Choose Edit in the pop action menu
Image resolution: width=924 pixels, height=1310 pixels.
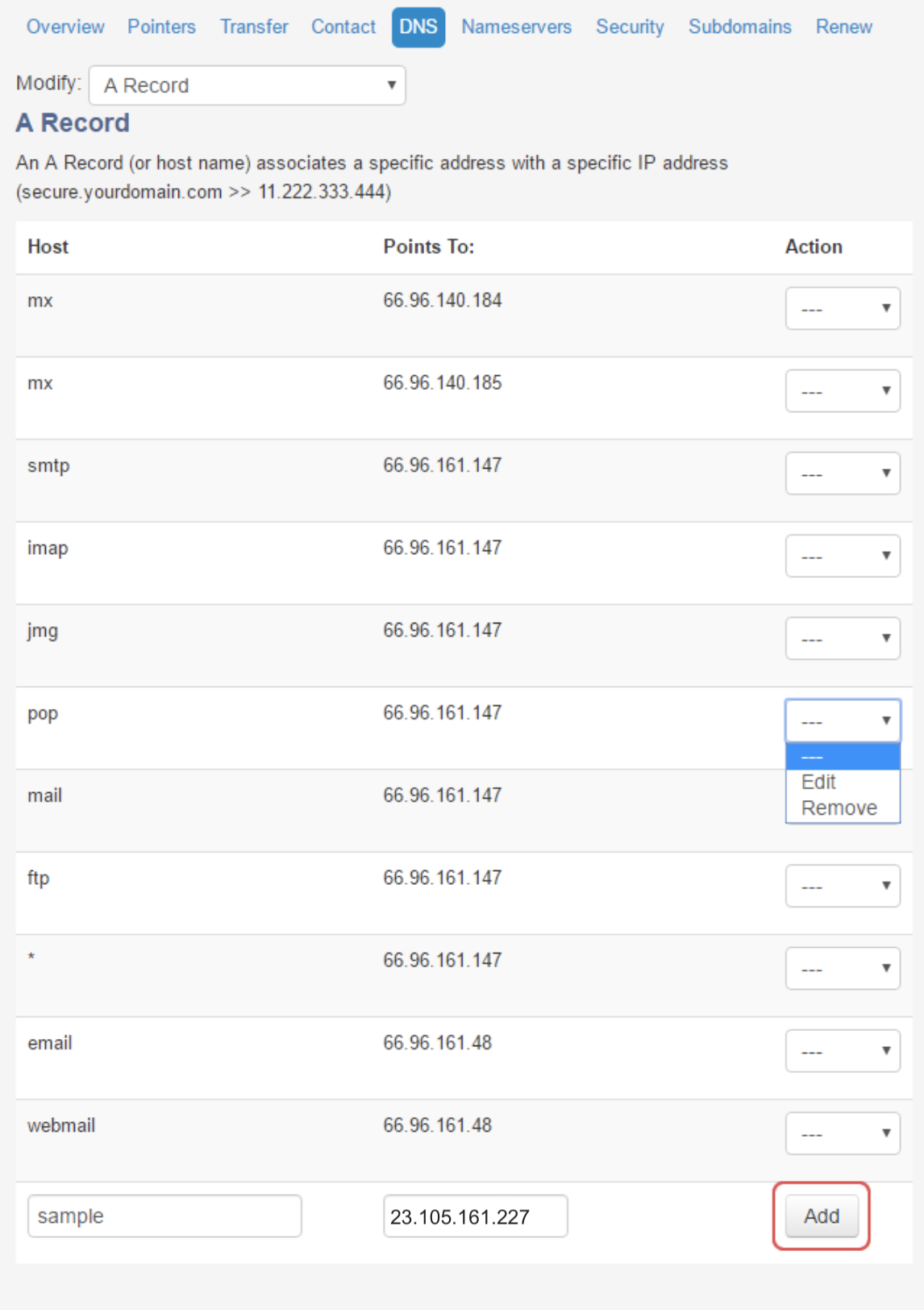(x=818, y=782)
